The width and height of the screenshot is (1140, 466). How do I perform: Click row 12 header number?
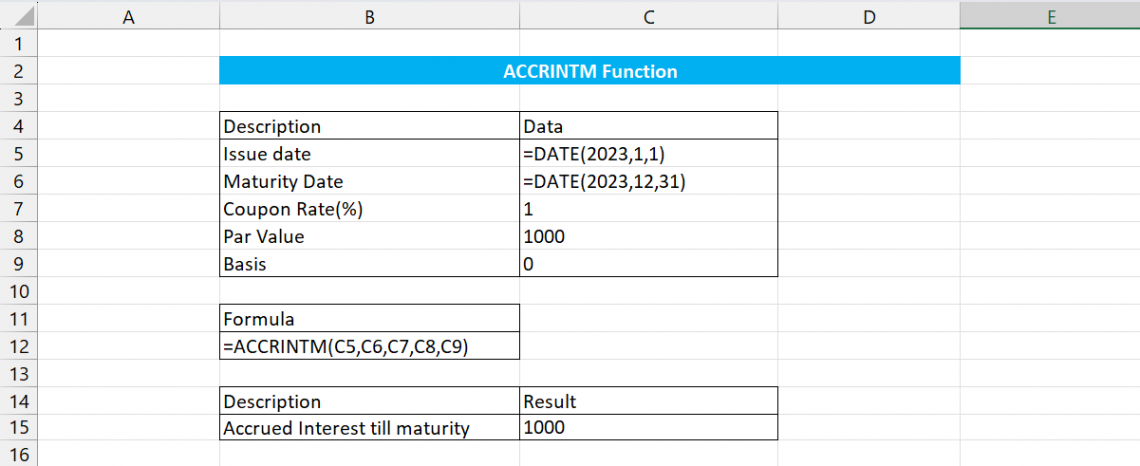[x=19, y=347]
